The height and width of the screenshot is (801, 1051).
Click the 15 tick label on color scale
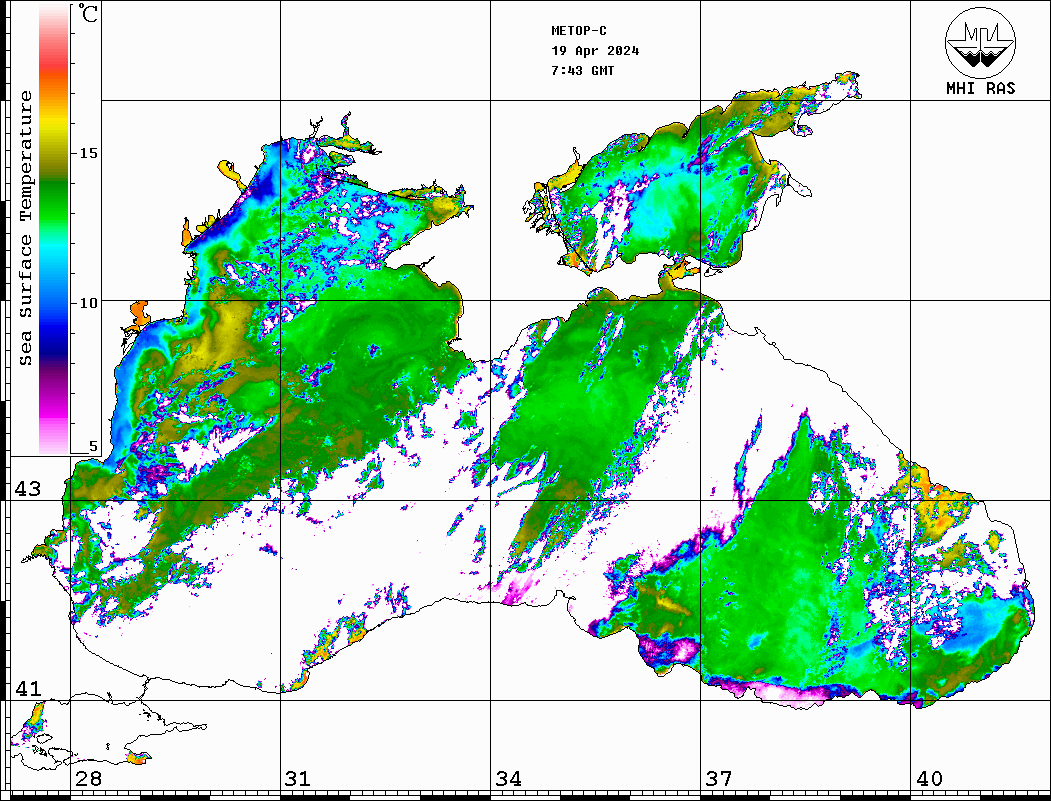pos(88,153)
